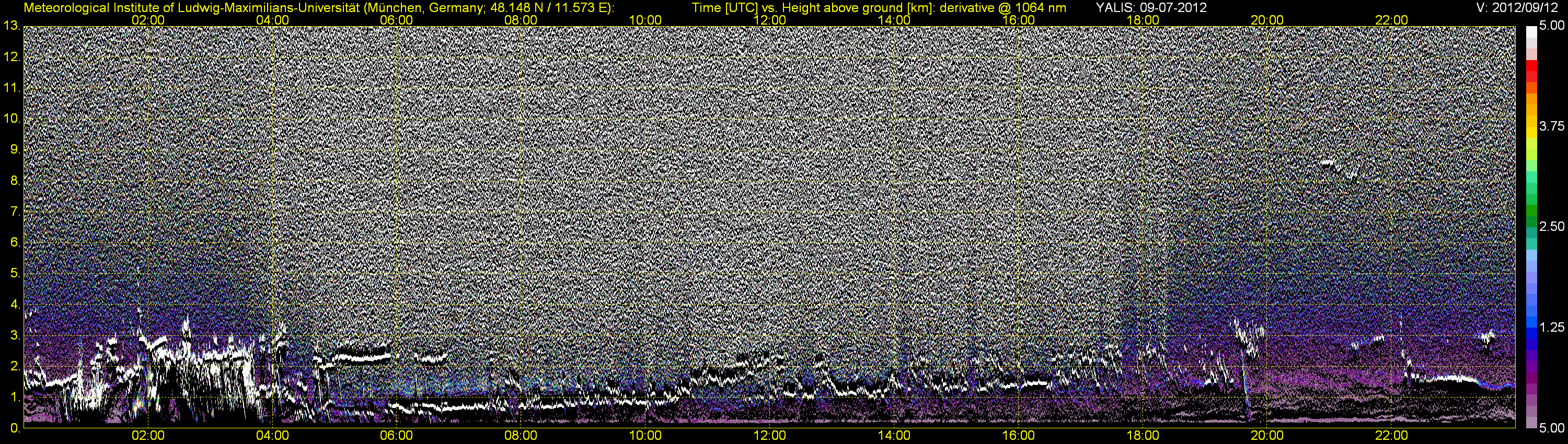Screen dimensions: 1568x444
Task: Click the 5 km height axis label
Action: (15, 273)
